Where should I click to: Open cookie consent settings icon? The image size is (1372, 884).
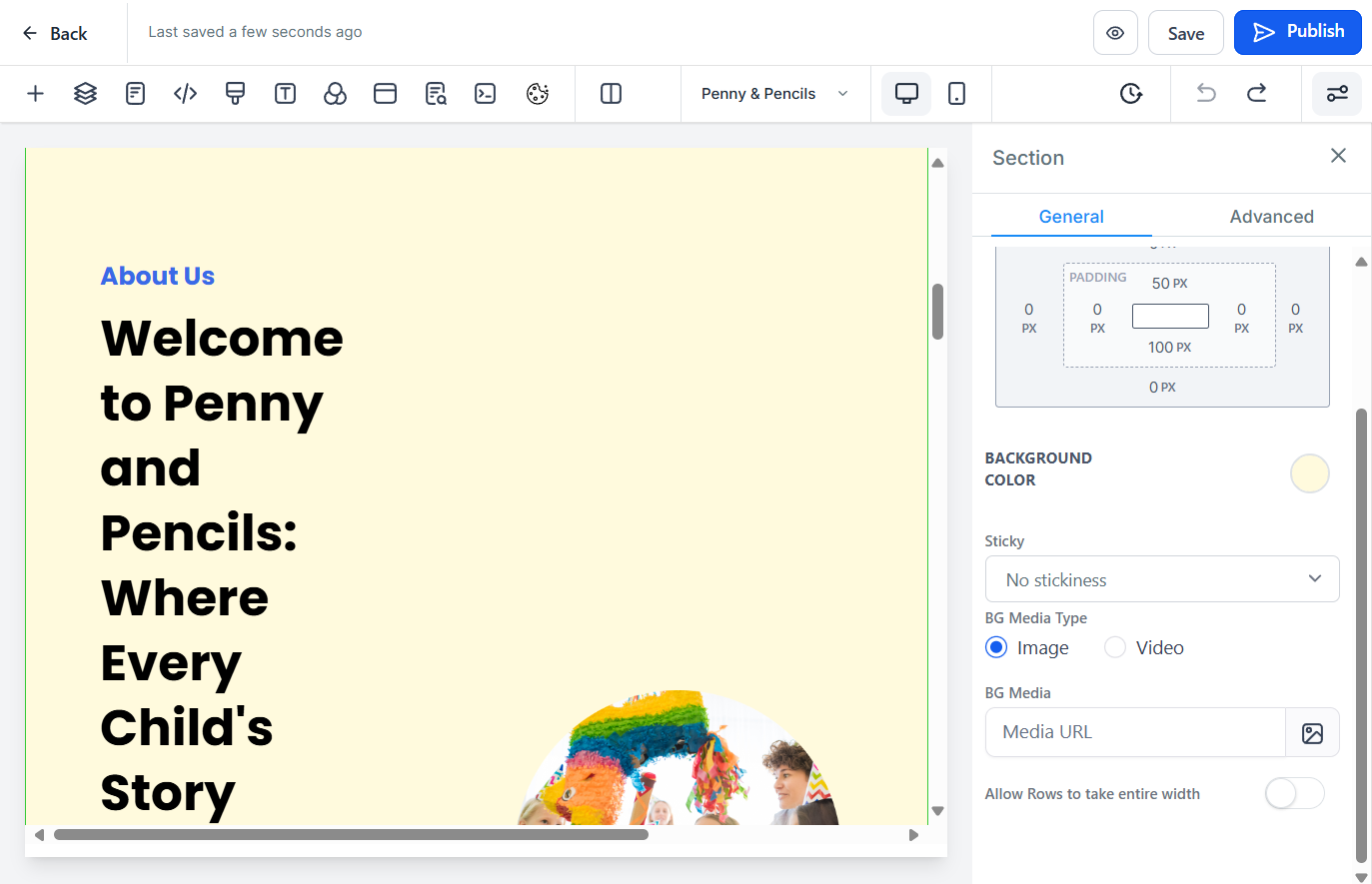(538, 94)
